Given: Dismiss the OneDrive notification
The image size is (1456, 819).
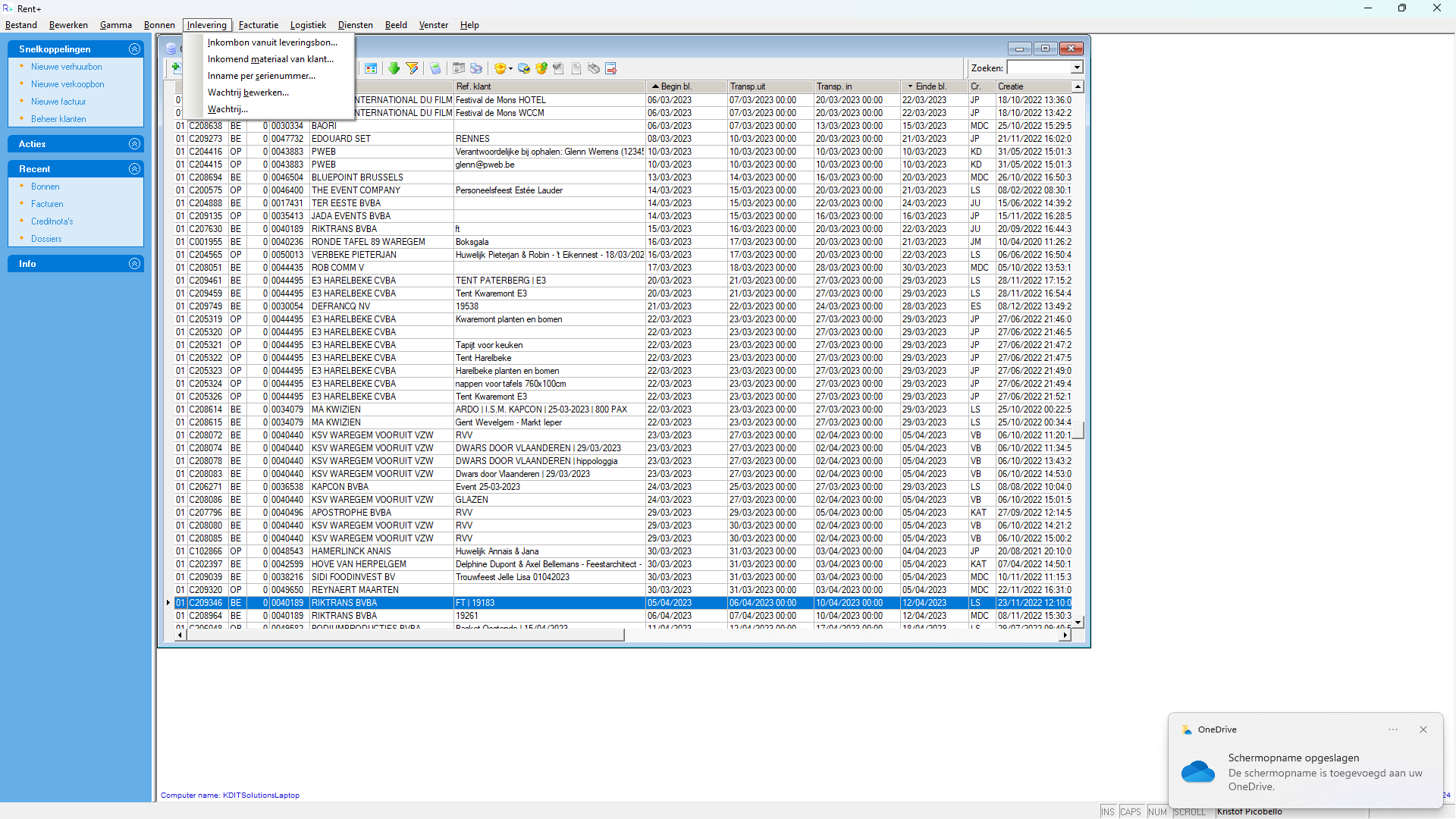Looking at the screenshot, I should [1423, 730].
